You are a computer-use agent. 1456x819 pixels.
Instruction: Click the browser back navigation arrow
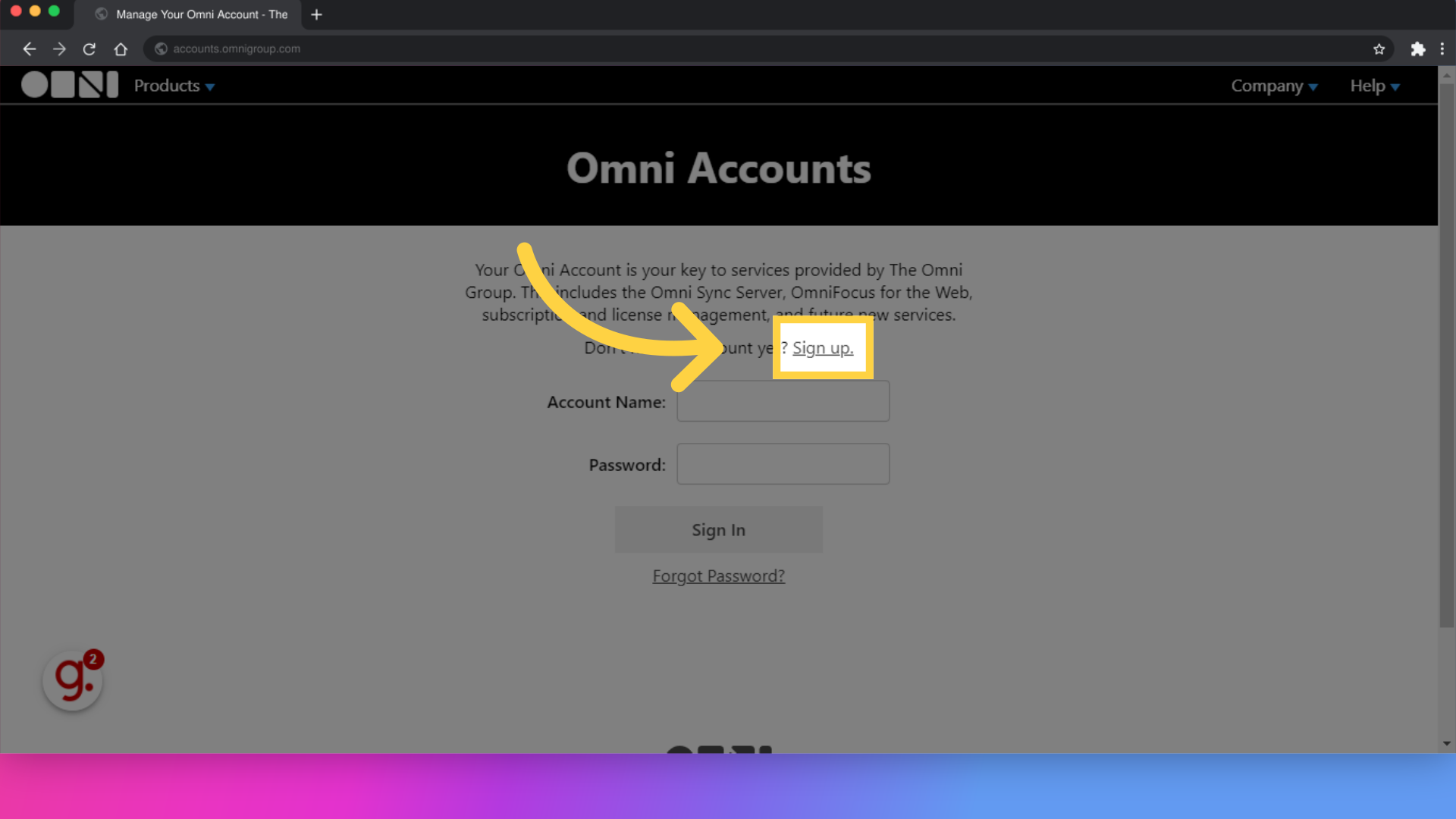point(29,48)
